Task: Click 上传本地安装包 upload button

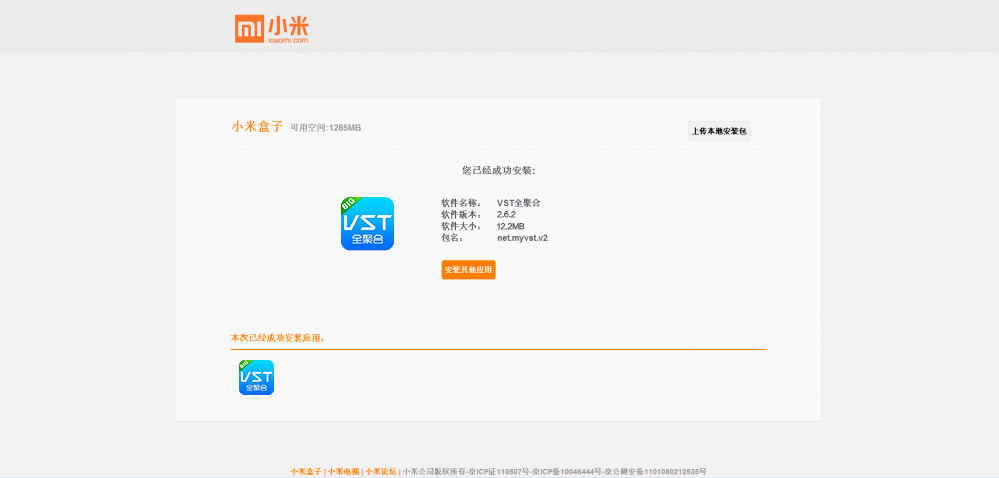Action: point(719,131)
